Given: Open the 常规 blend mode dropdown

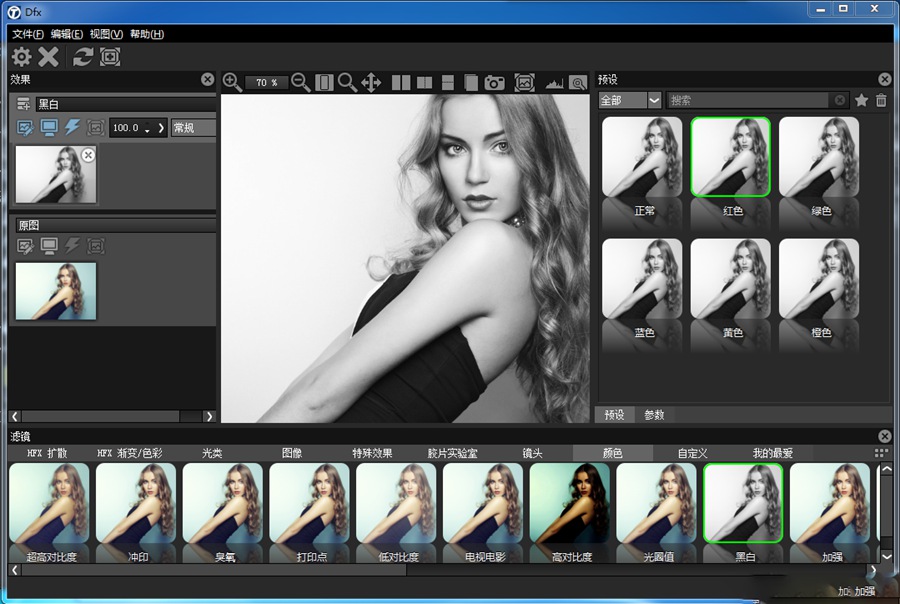Looking at the screenshot, I should 193,128.
